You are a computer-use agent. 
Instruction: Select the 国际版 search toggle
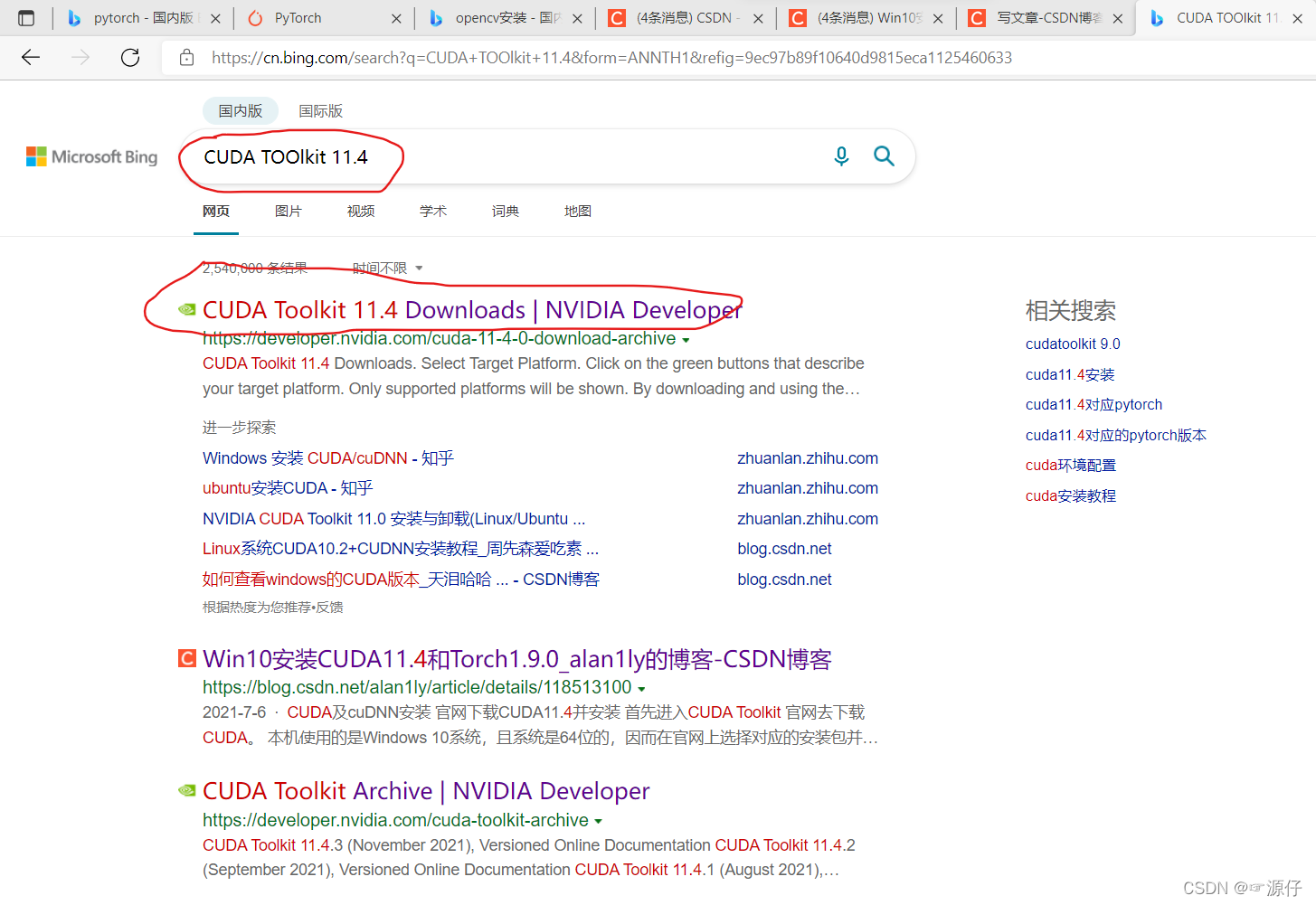click(321, 110)
